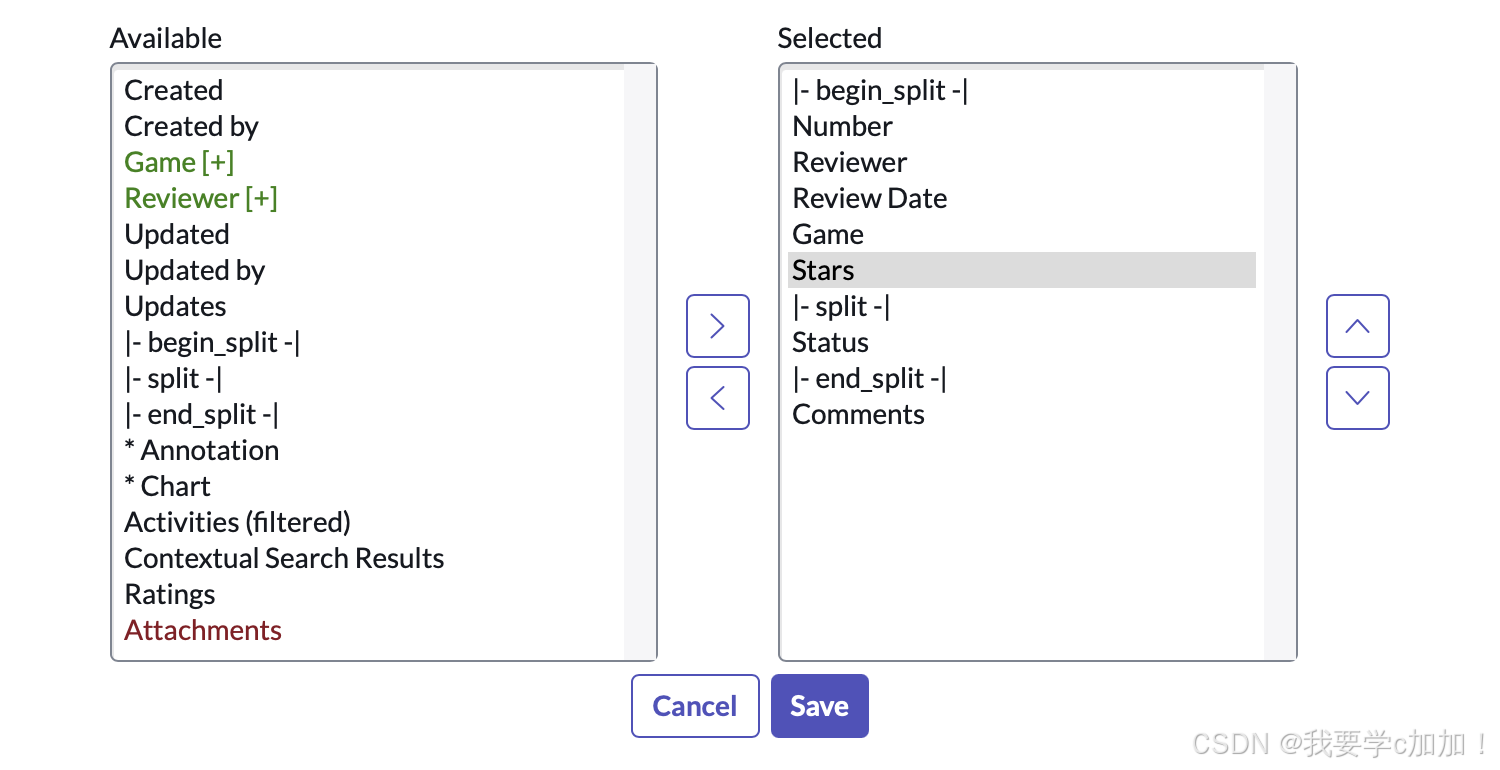Choose Contextual Search Results option
This screenshot has width=1500, height=770.
point(284,558)
